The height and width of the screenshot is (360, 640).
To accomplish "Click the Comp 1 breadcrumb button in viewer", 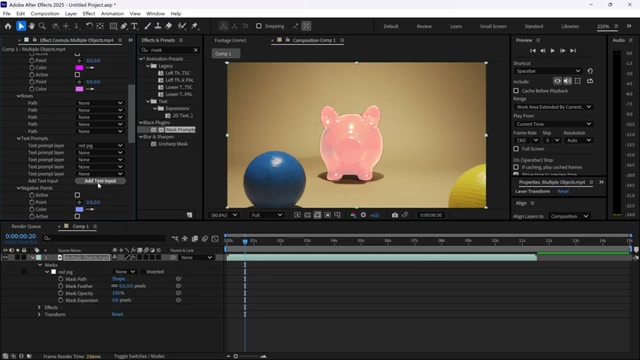I will click(x=226, y=53).
